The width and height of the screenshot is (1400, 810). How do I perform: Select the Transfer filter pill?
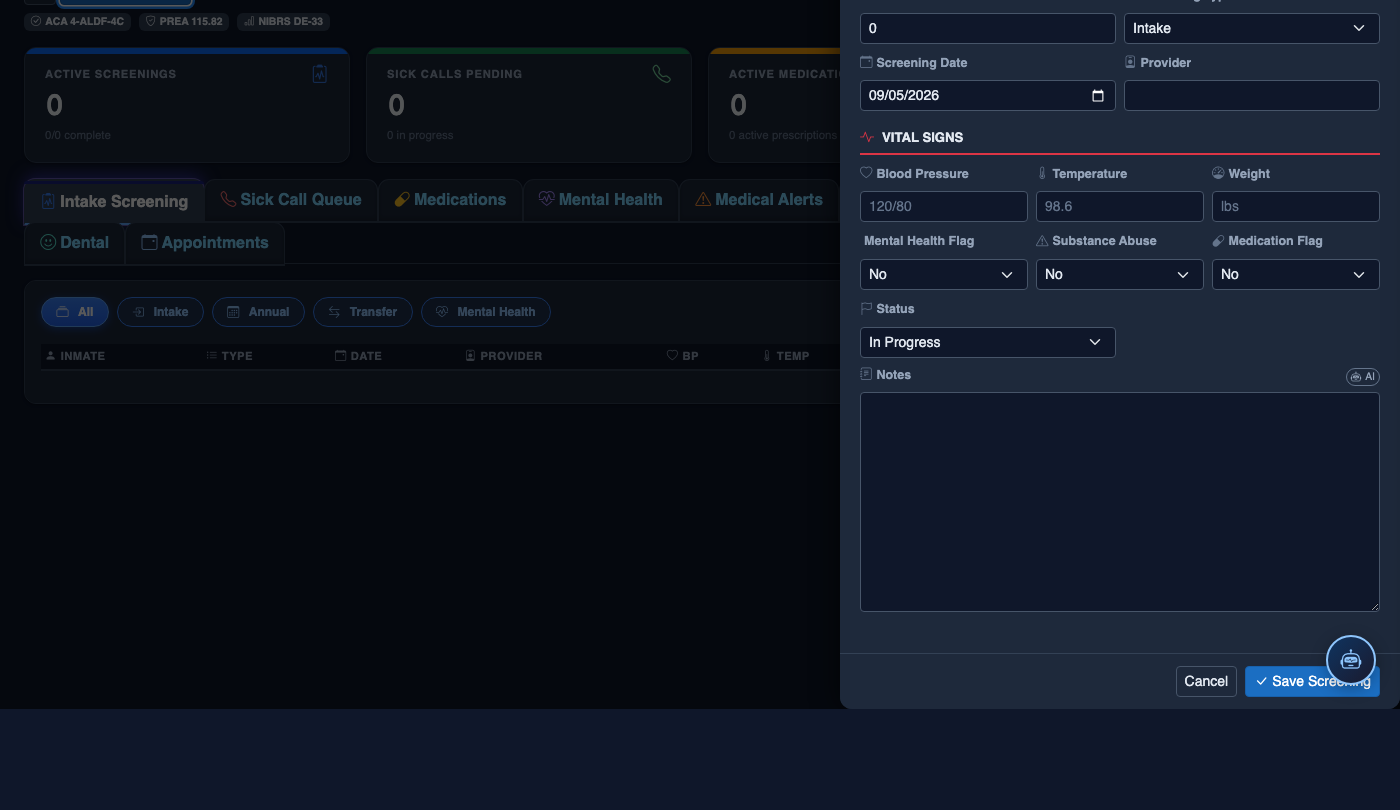(363, 312)
